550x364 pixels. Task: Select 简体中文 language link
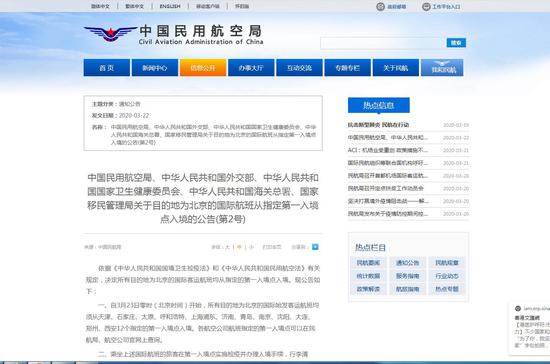coord(100,6)
